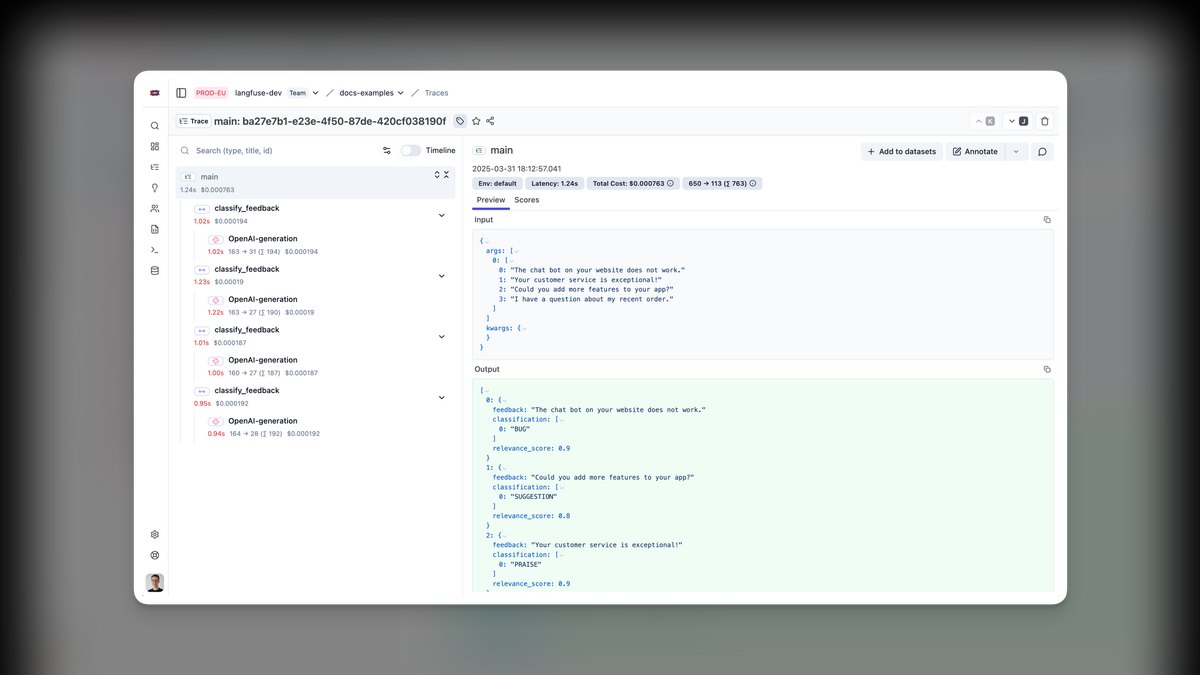Open the trace tree filter settings icon

pos(387,151)
